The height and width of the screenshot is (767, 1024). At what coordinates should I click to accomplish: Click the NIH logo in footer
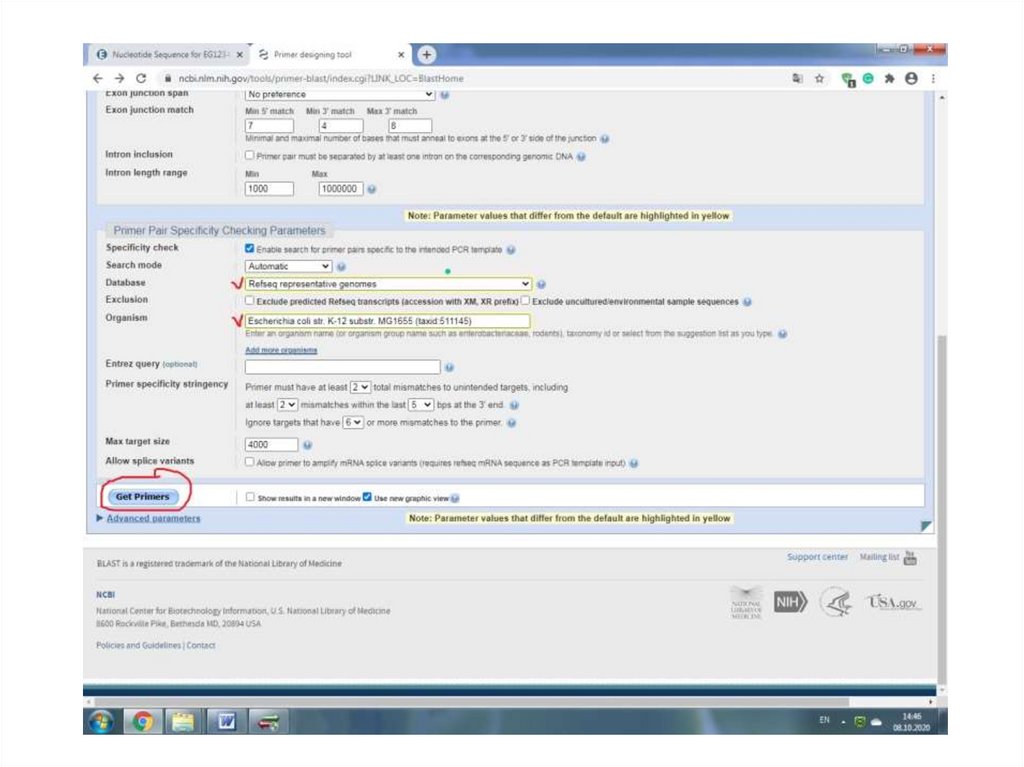tap(790, 601)
